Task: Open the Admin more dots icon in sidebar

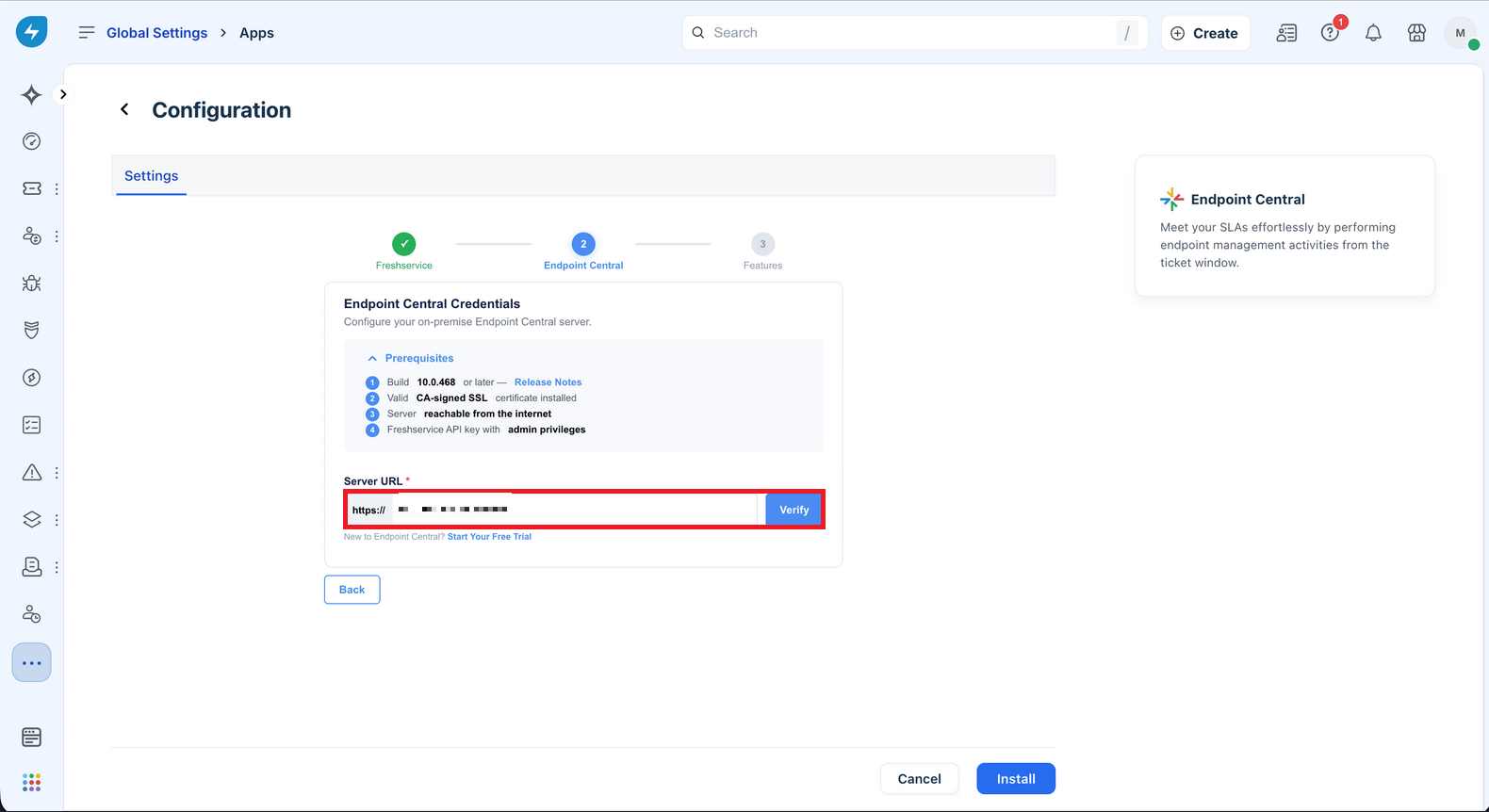Action: coord(31,663)
